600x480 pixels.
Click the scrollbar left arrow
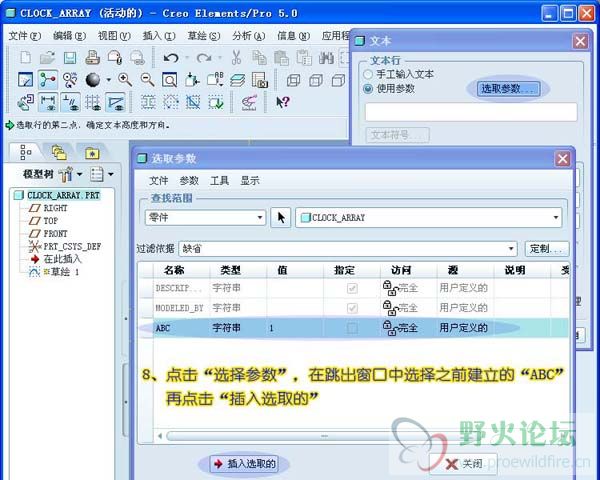coord(160,436)
